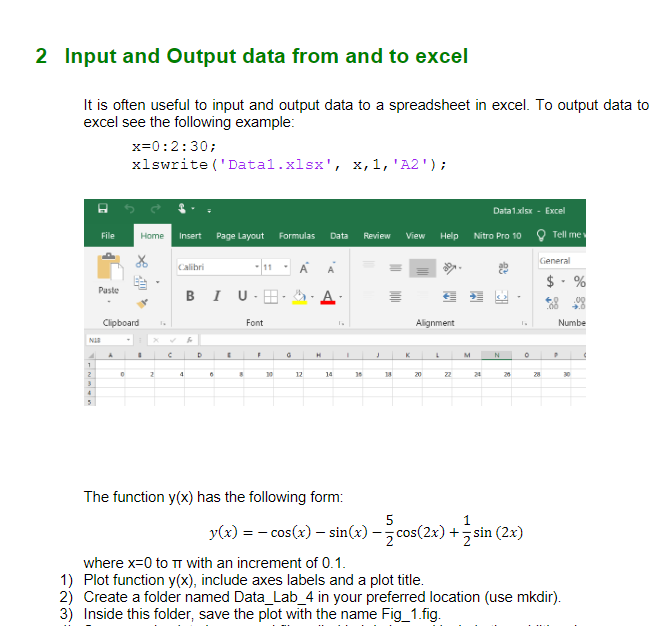The height and width of the screenshot is (626, 672).
Task: Click the formula bar Cancel X icon
Action: pos(156,340)
